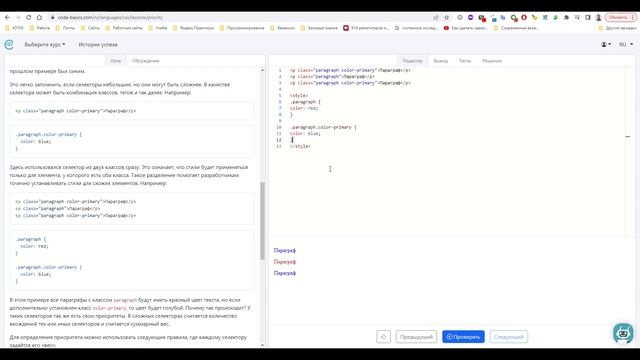This screenshot has height=360, width=640.
Task: Click the inline code word paragraph in lesson text
Action: click(x=125, y=300)
